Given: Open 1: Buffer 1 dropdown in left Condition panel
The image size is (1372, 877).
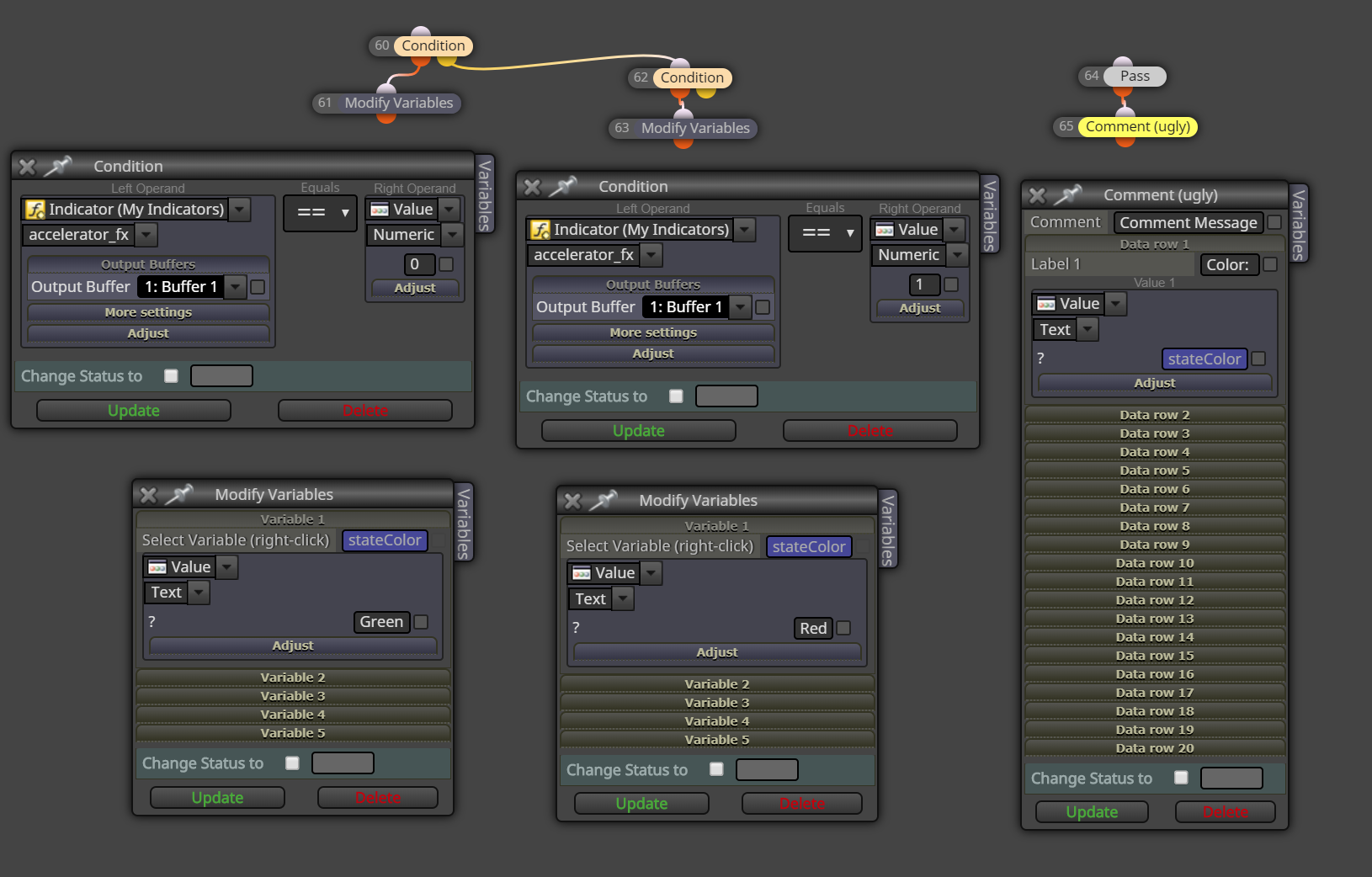Looking at the screenshot, I should 236,287.
